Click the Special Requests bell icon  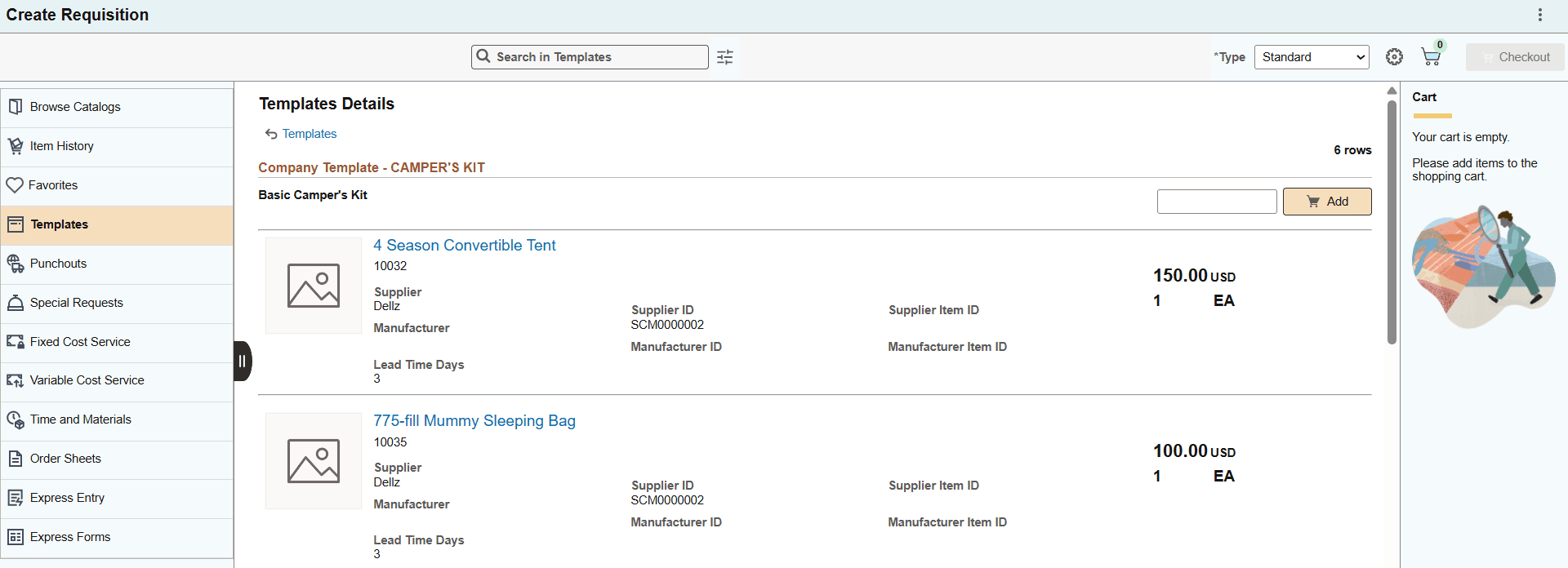point(16,303)
